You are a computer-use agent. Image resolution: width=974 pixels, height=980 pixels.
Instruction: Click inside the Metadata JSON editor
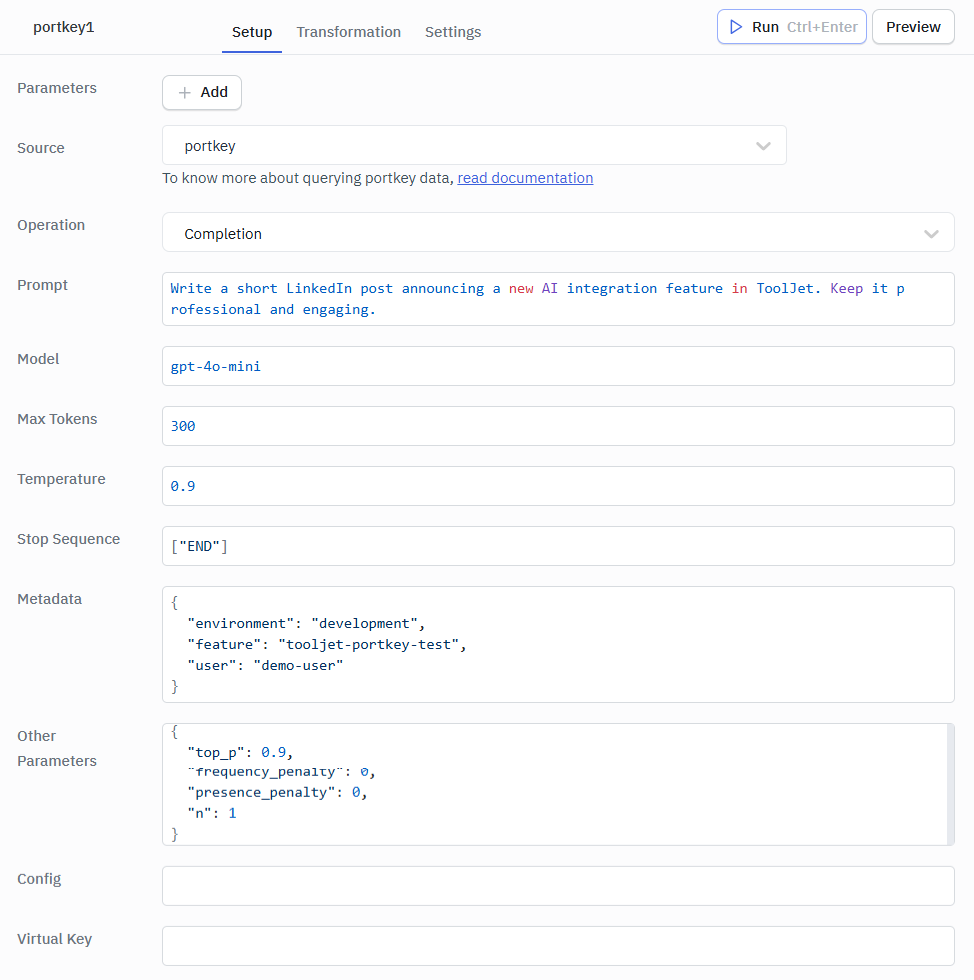click(558, 644)
